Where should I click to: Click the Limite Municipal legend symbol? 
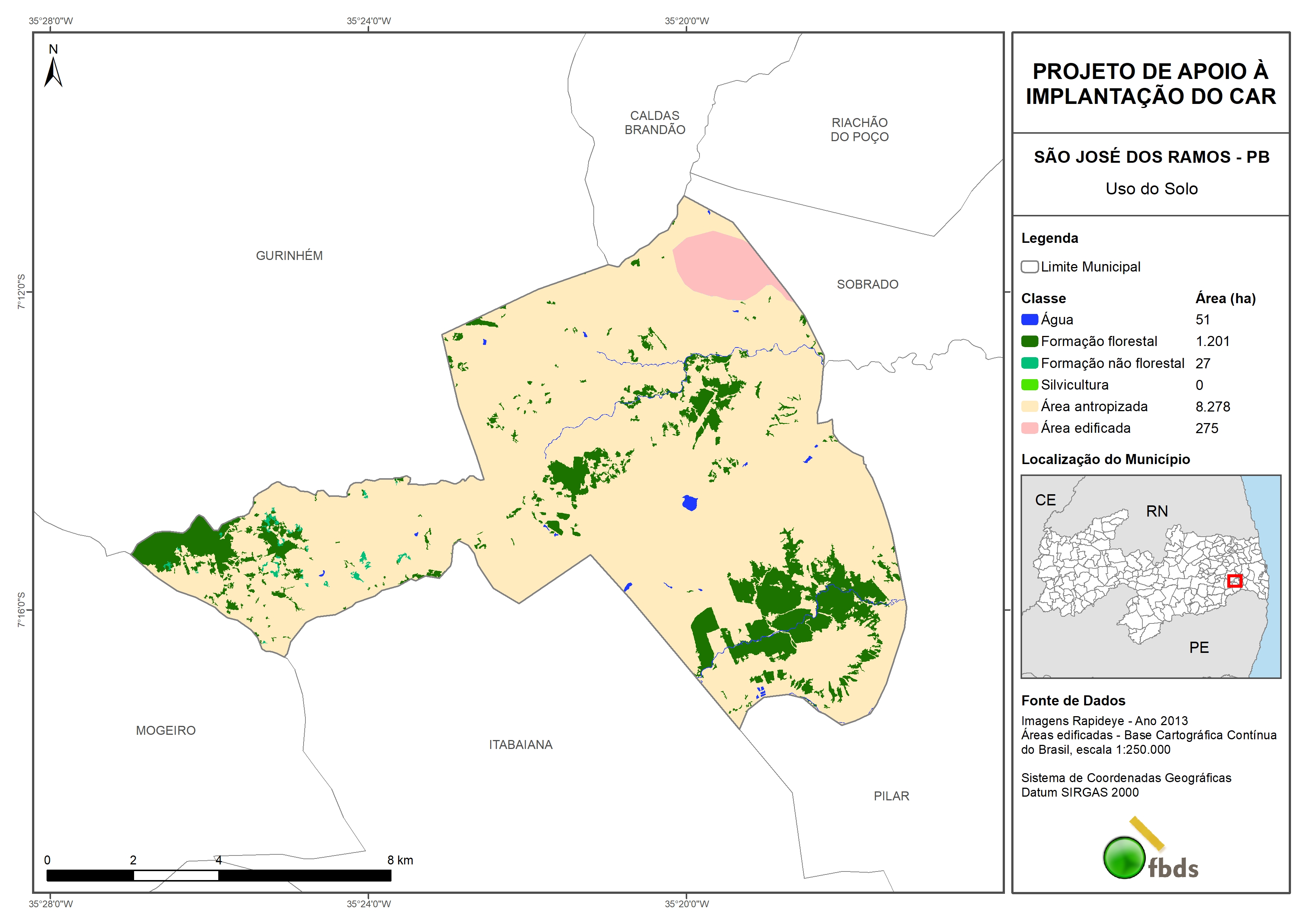coord(1029,266)
